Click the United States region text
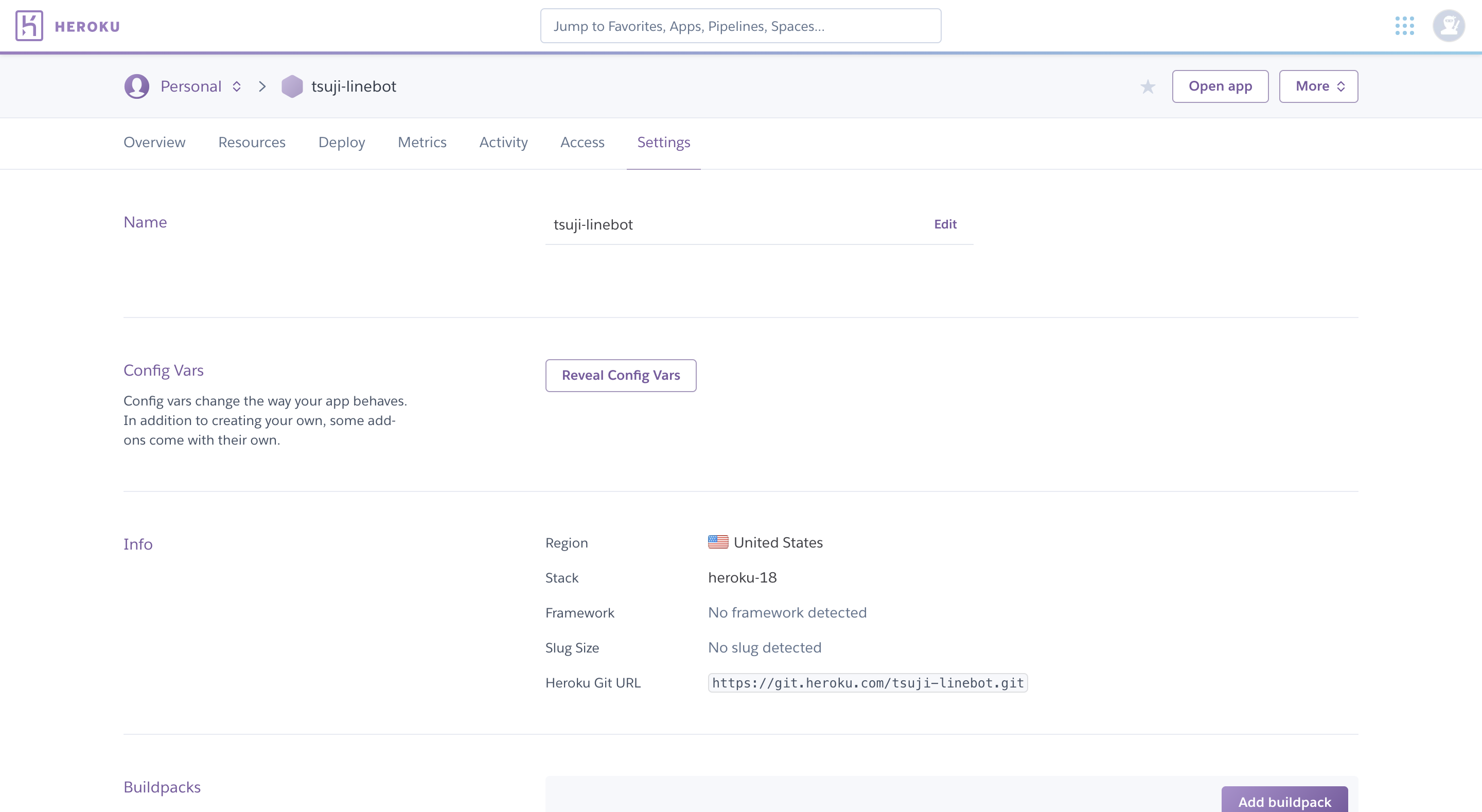Screen dimensions: 1482x812 (x=778, y=542)
